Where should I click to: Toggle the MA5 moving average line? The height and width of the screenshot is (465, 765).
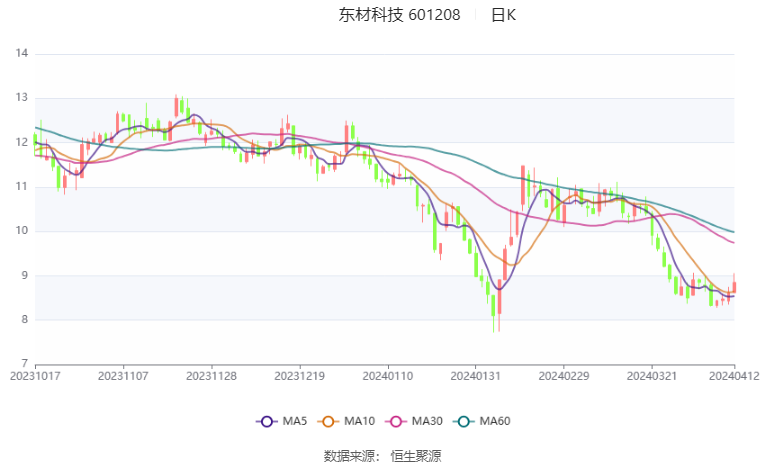click(x=282, y=421)
